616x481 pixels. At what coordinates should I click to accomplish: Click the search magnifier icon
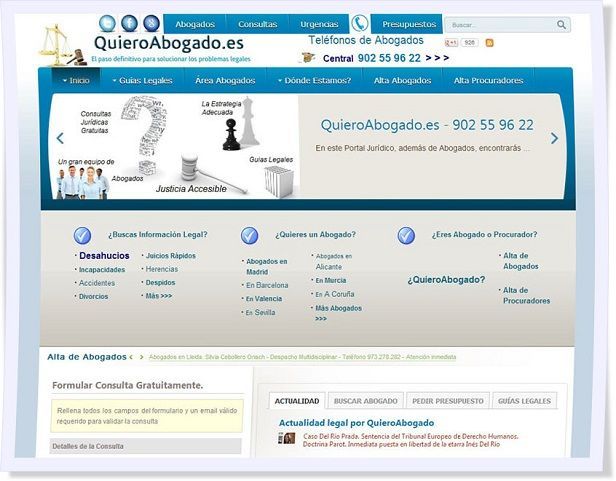[561, 25]
